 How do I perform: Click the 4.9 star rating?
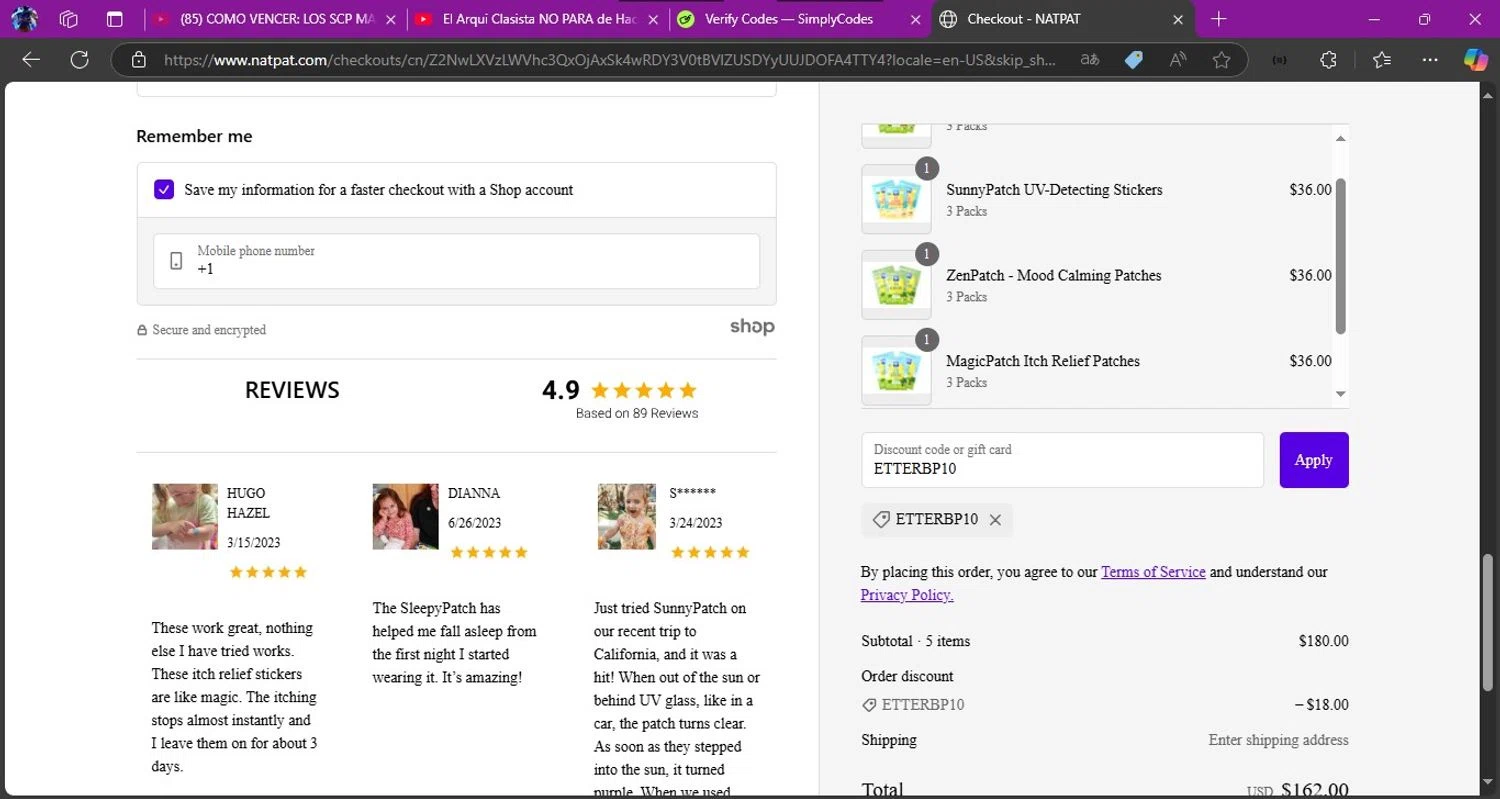pos(620,390)
